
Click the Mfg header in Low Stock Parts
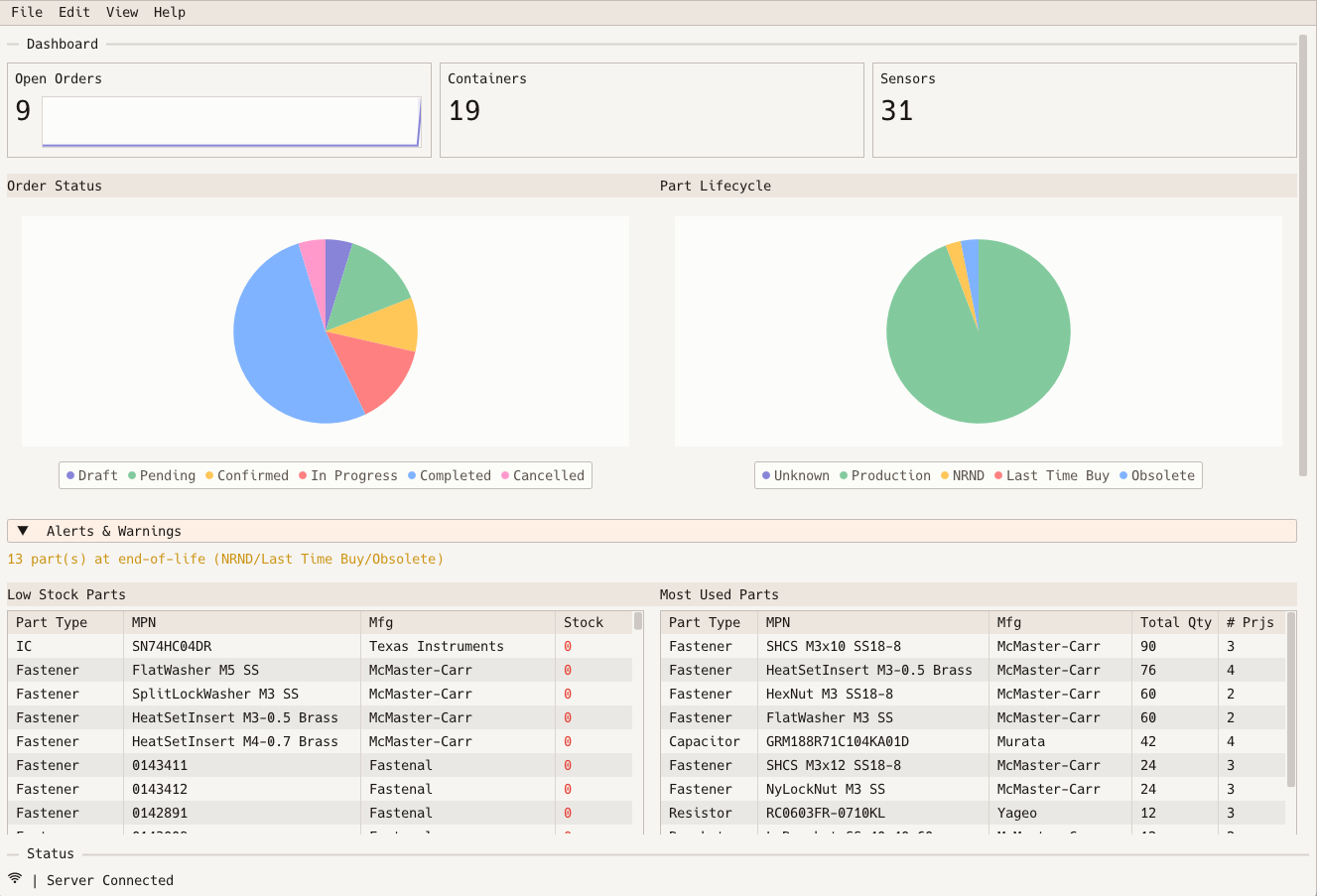click(459, 622)
